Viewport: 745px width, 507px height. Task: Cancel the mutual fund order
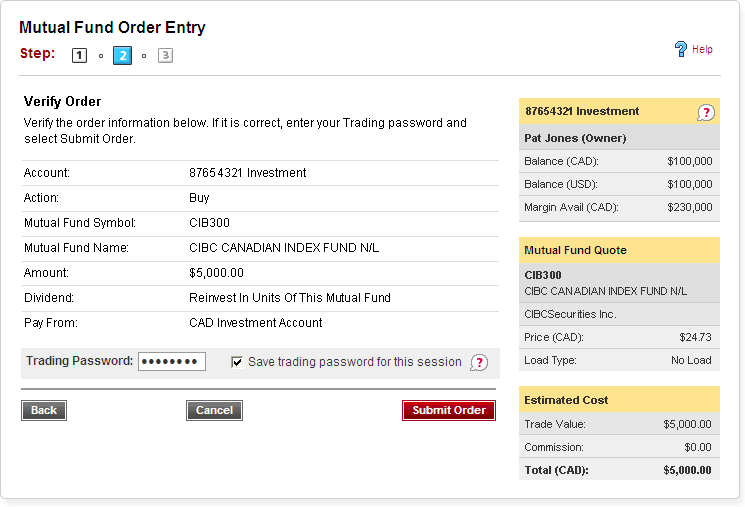[214, 410]
